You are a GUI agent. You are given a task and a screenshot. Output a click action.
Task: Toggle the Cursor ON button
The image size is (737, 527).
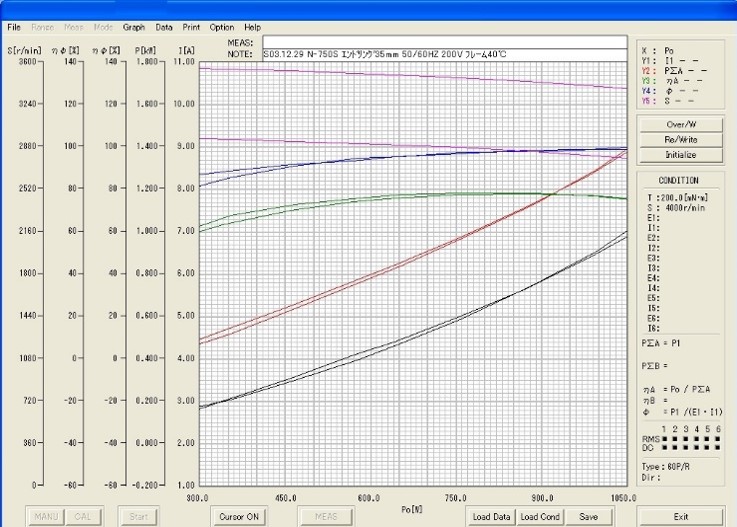click(x=238, y=516)
